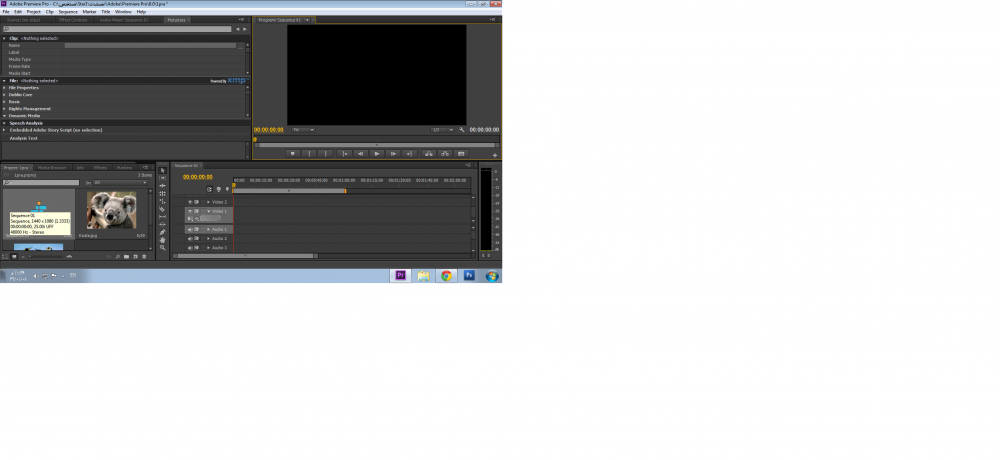Open the Program Monitor settings wrench

click(461, 130)
